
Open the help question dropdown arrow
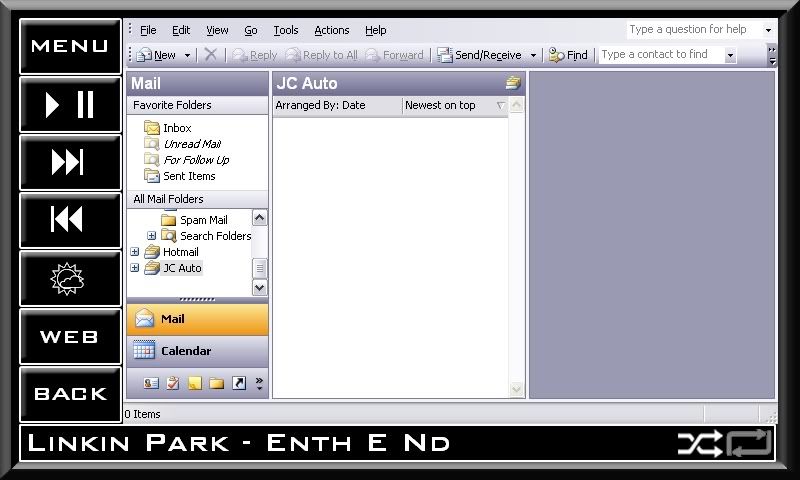pos(768,30)
